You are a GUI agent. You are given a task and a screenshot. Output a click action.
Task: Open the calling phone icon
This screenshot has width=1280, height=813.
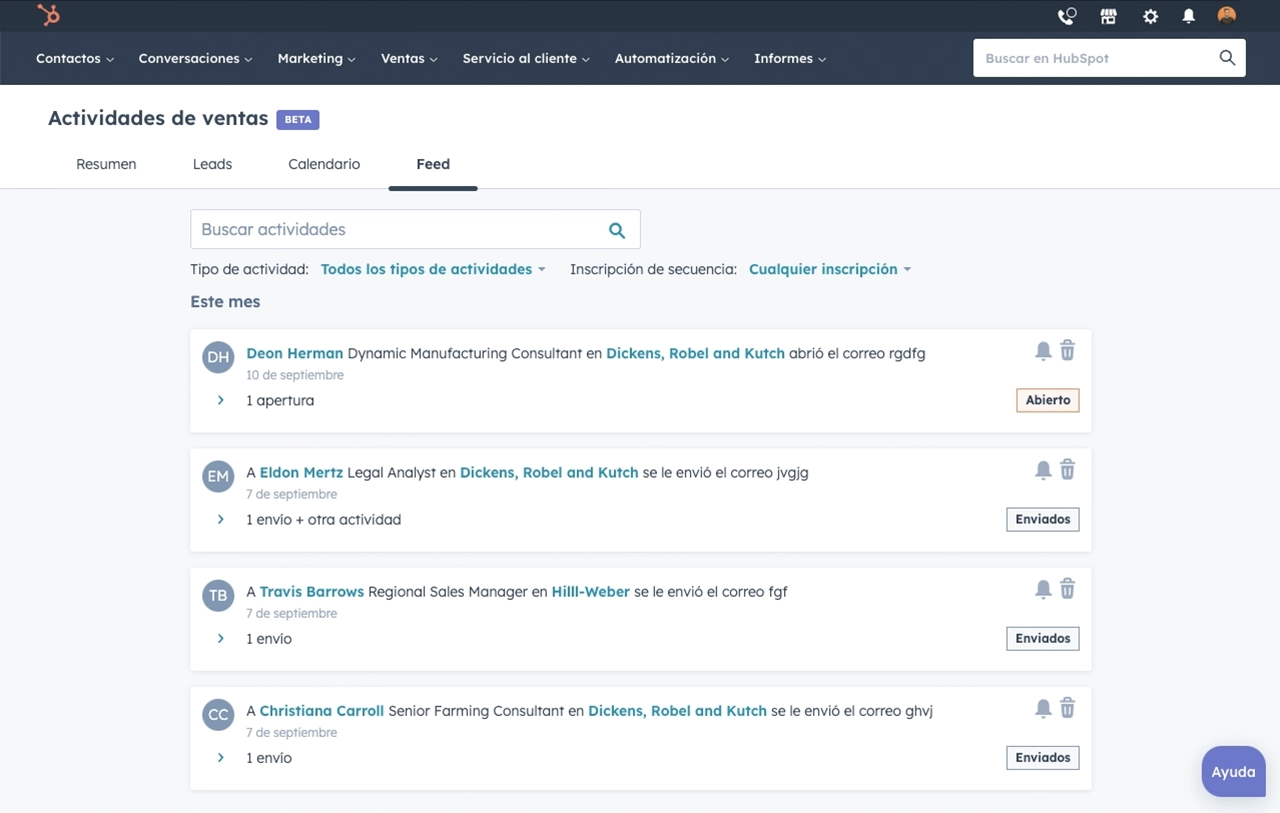pyautogui.click(x=1067, y=16)
